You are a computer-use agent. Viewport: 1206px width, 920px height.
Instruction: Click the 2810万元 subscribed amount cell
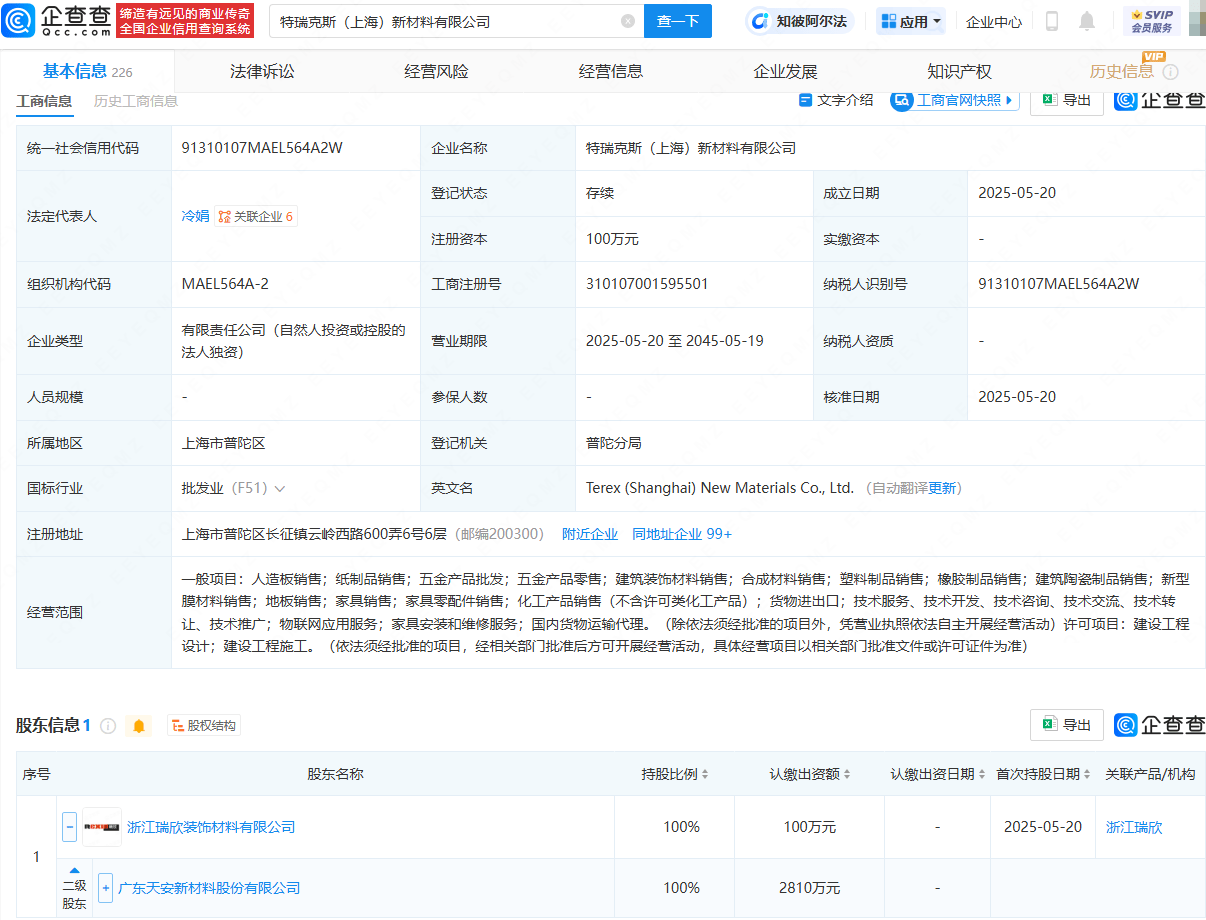810,888
